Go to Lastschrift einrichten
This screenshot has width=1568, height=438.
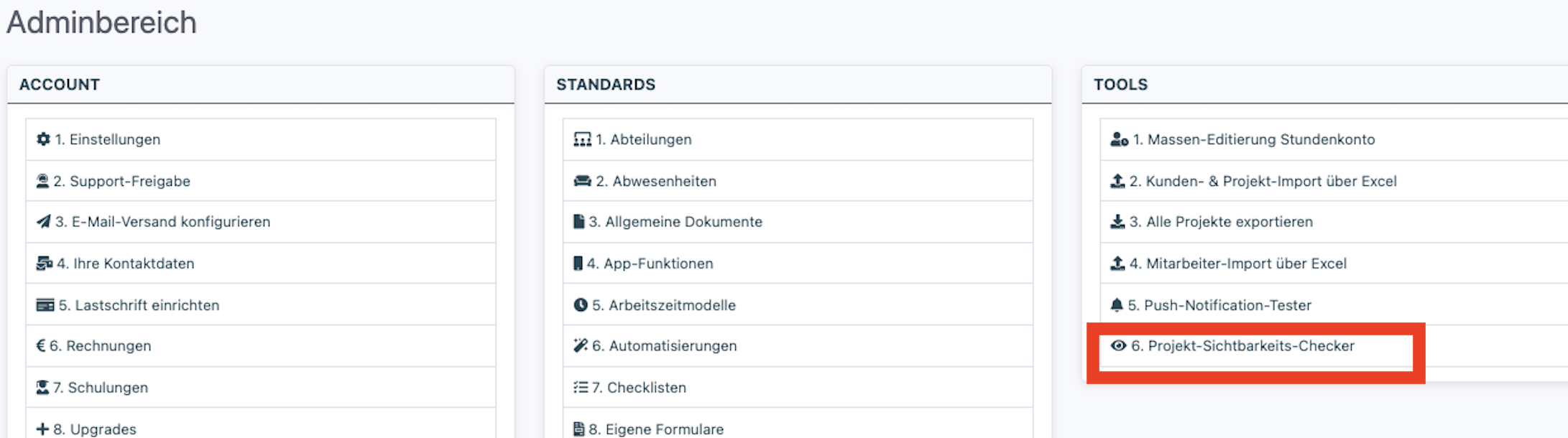tap(138, 305)
